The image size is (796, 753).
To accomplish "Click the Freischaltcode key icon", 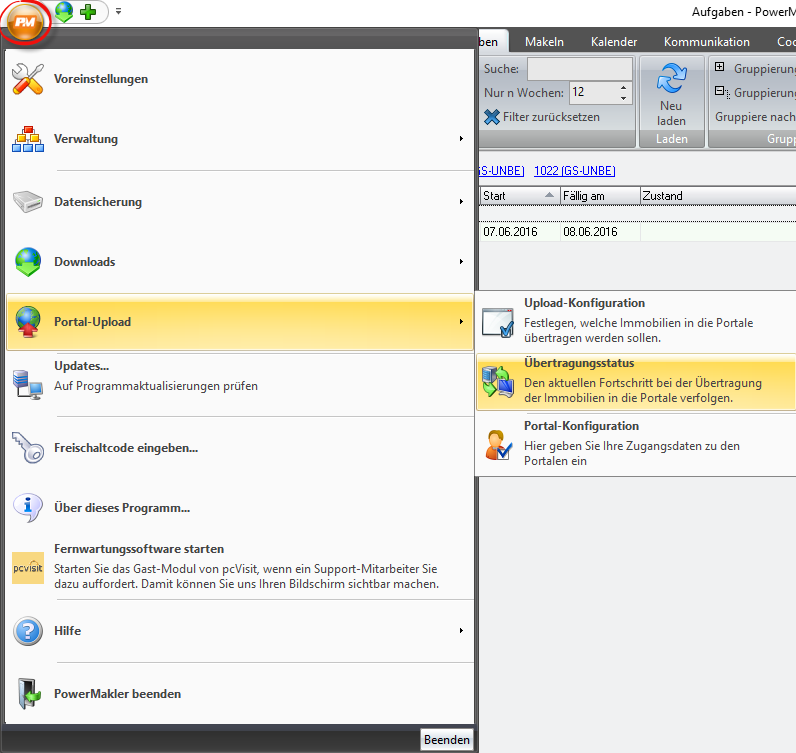I will pos(28,447).
